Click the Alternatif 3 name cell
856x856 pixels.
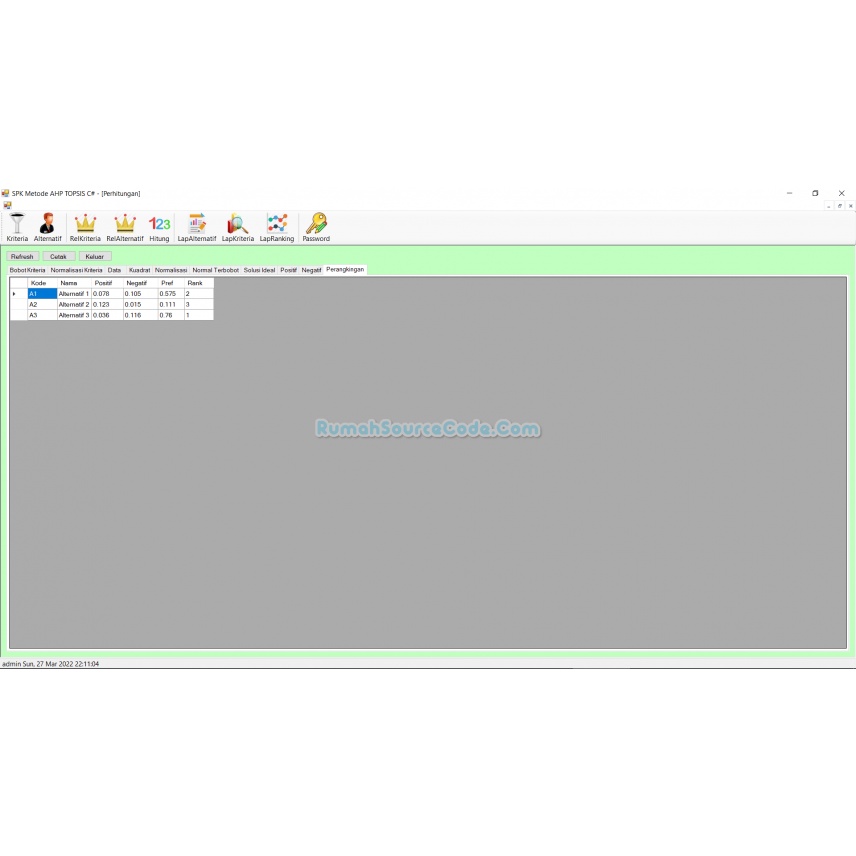[74, 315]
